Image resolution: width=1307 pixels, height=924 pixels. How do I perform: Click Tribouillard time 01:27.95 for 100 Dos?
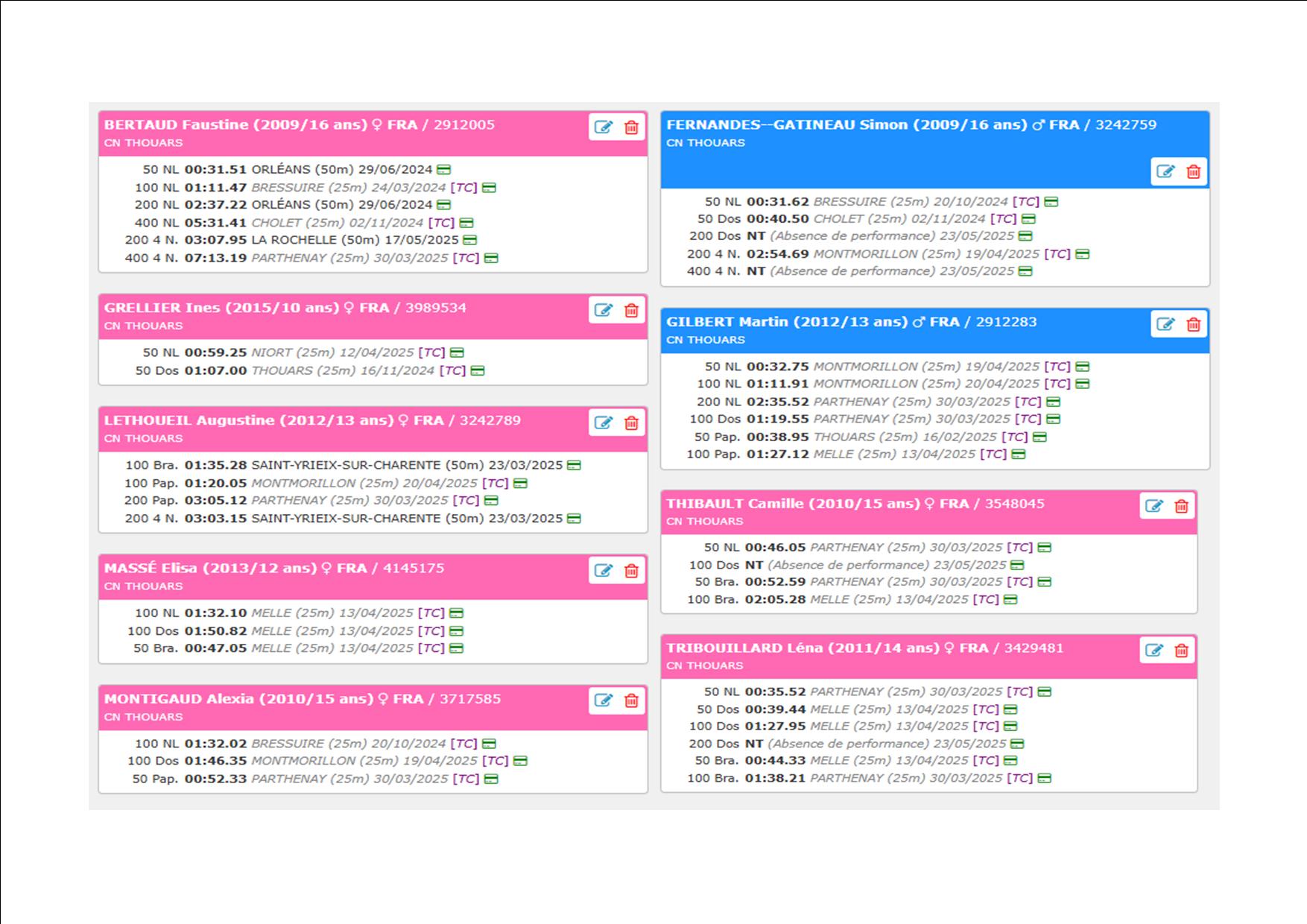pos(775,726)
